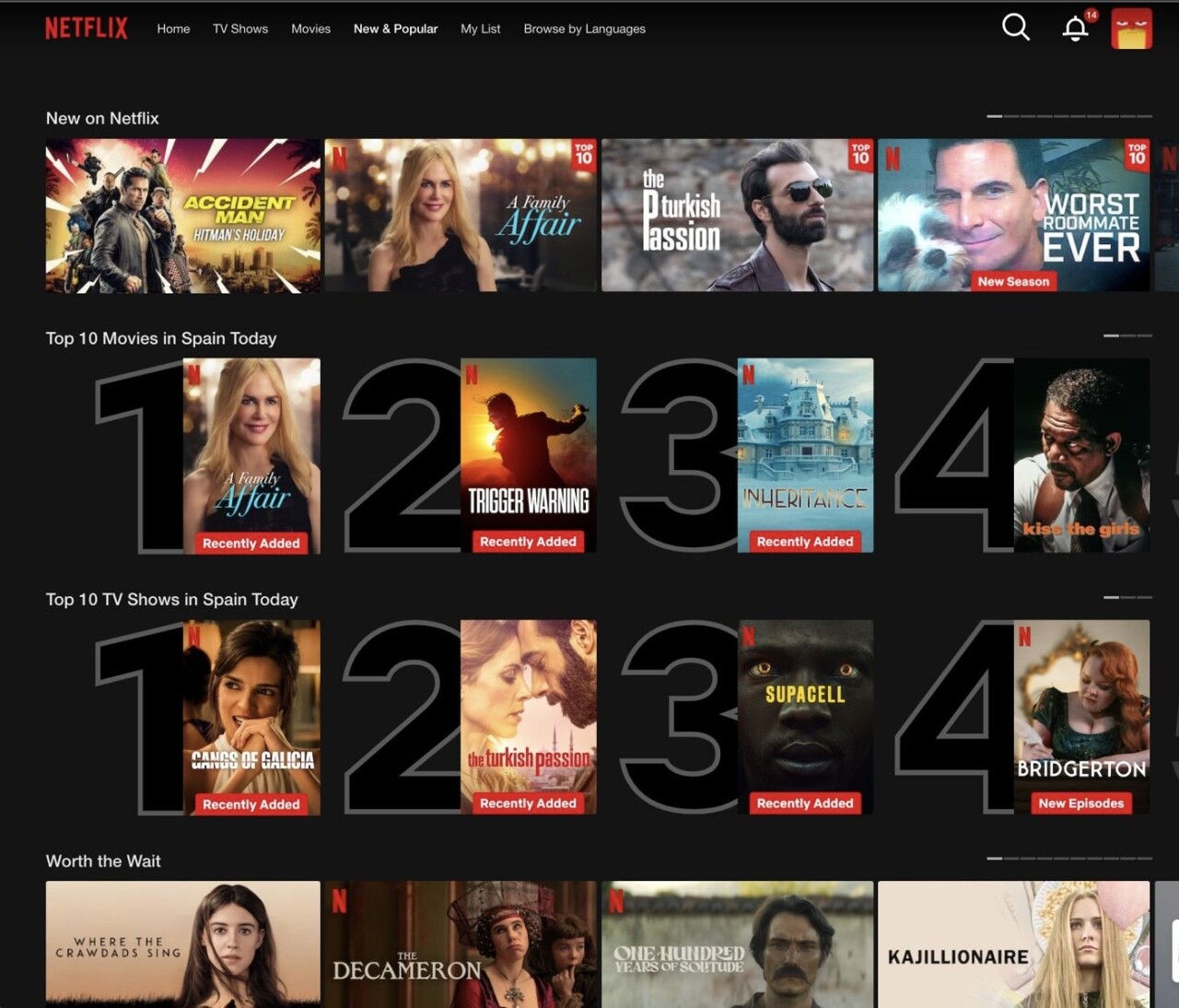The width and height of the screenshot is (1179, 1008).
Task: Click Top 10 badge on Worst Roommate Ever
Action: pos(1137,154)
